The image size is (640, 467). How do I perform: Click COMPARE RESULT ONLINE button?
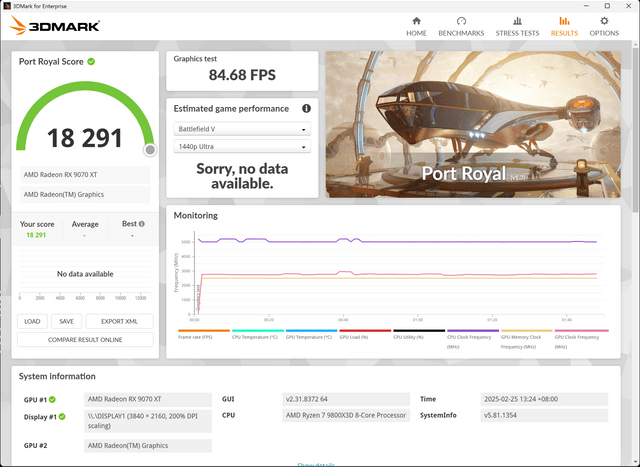[x=85, y=340]
